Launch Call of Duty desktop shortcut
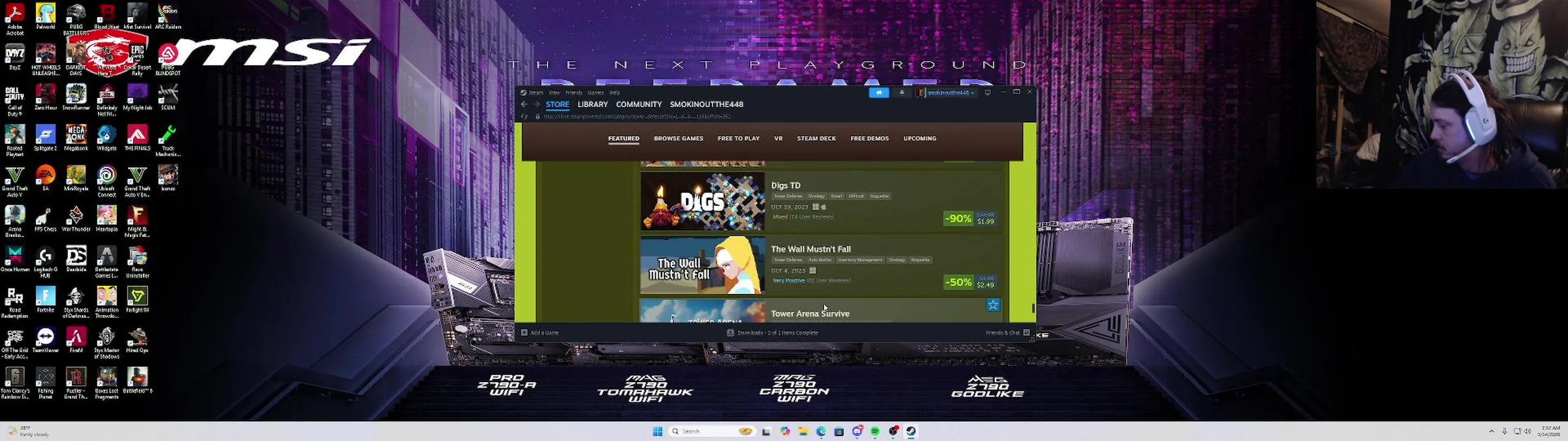 pyautogui.click(x=15, y=100)
